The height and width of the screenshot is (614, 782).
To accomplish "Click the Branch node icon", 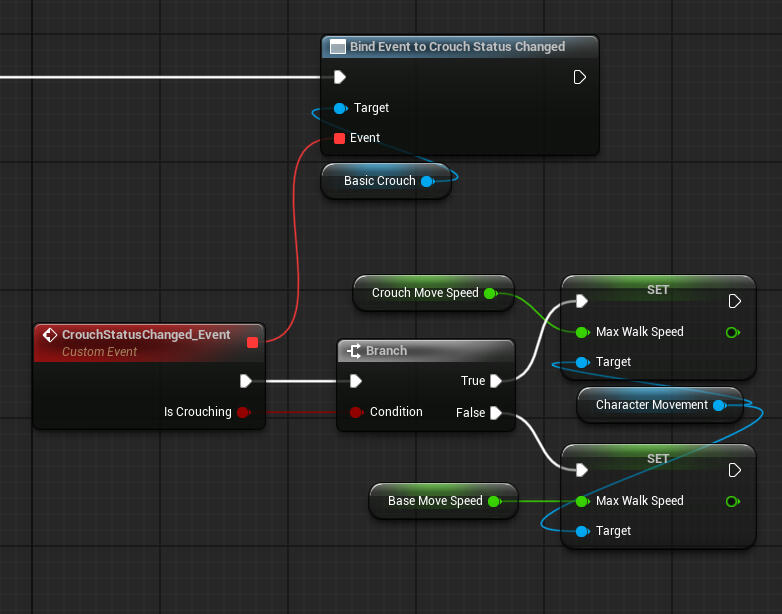I will point(353,351).
